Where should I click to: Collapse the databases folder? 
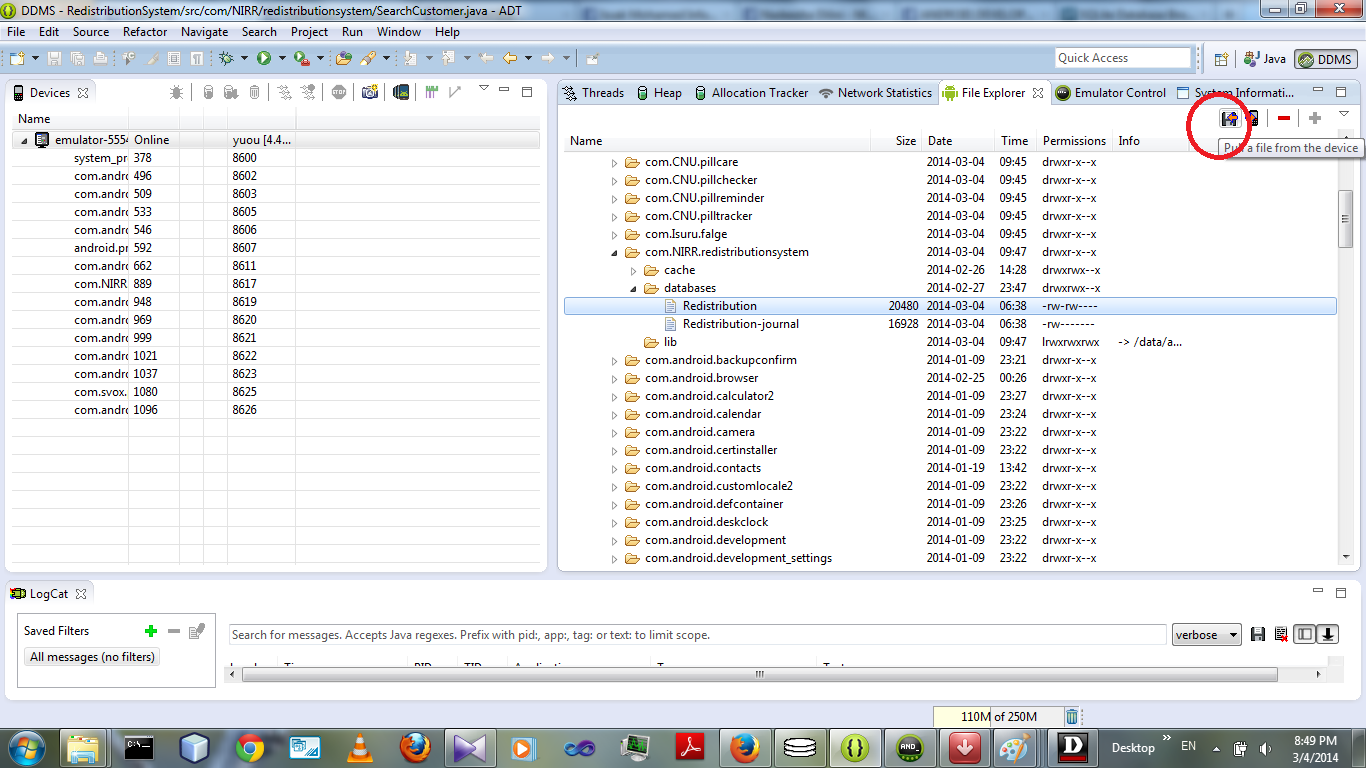(x=634, y=288)
